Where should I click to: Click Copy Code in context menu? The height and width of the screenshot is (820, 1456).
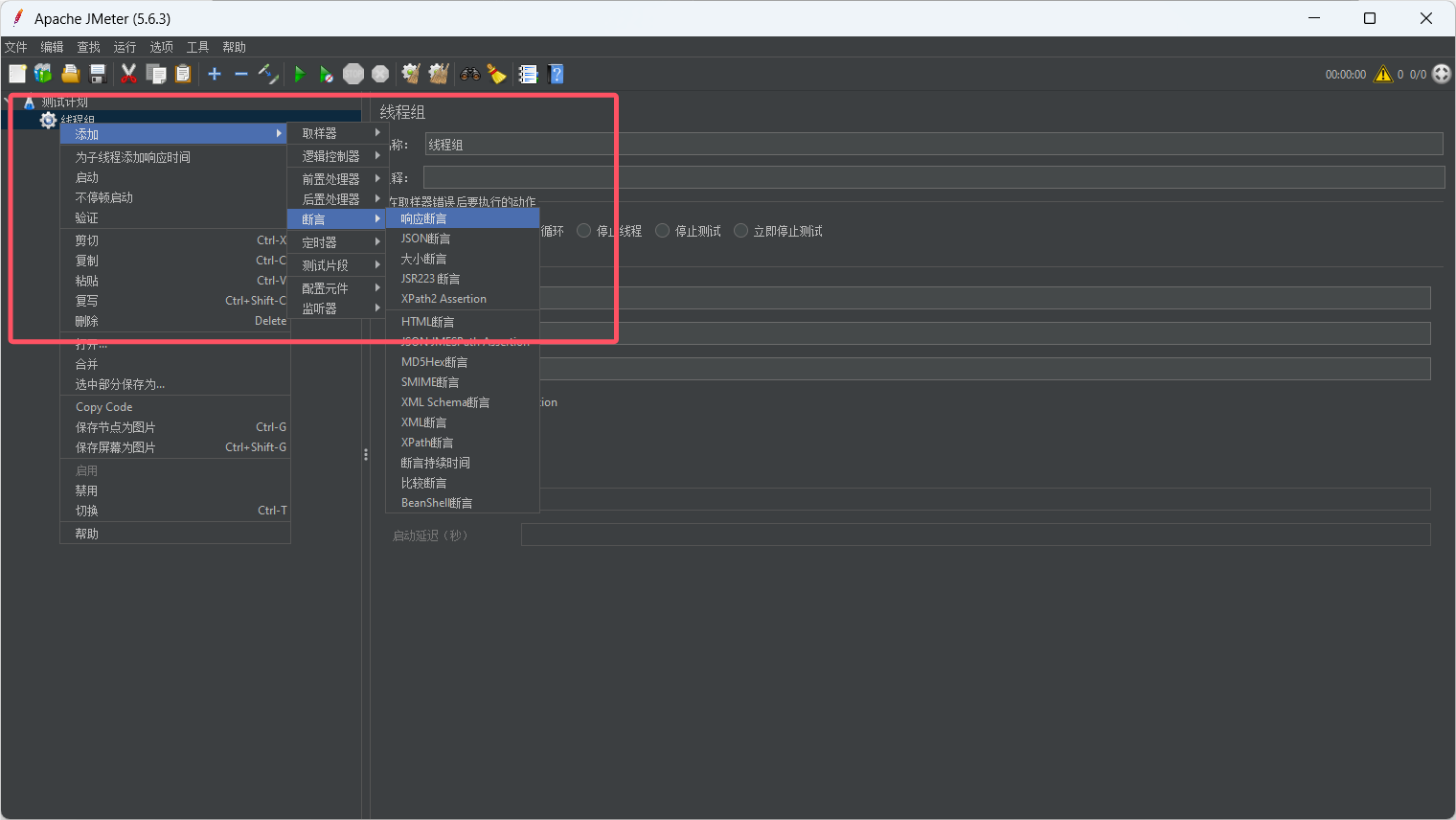(x=174, y=407)
